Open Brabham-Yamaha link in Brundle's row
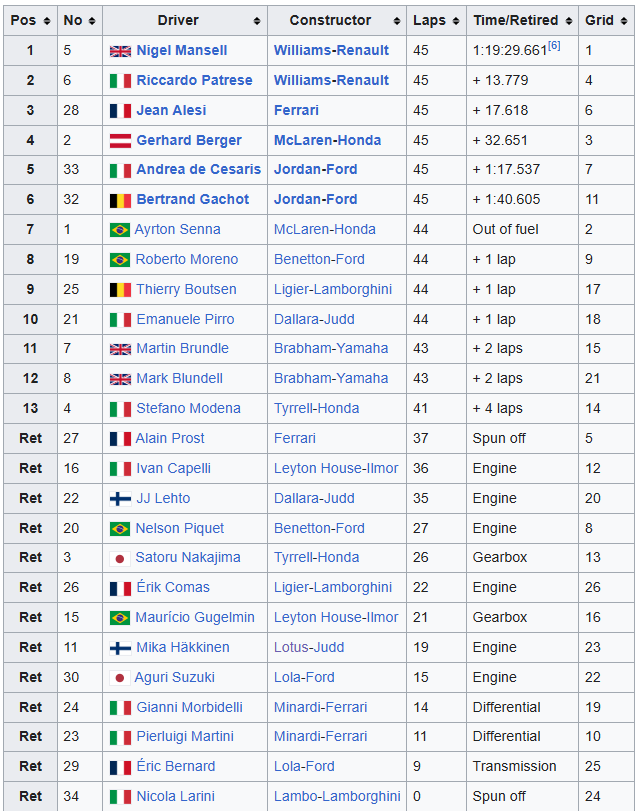 coord(331,348)
